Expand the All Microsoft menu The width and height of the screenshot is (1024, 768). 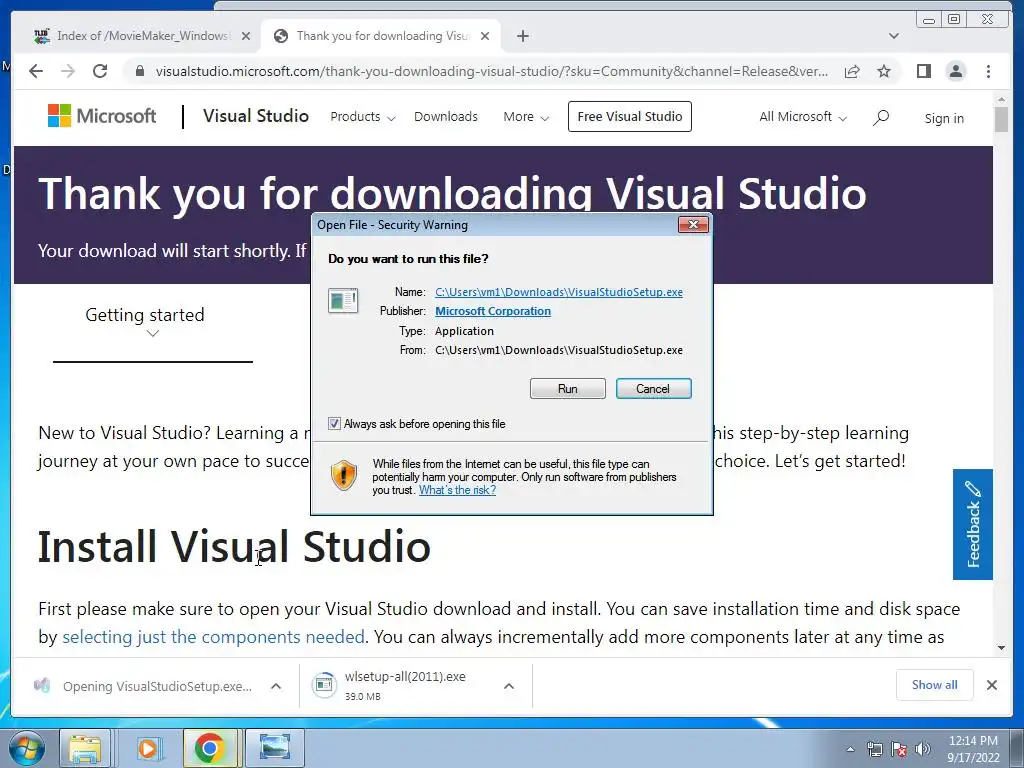(x=803, y=117)
